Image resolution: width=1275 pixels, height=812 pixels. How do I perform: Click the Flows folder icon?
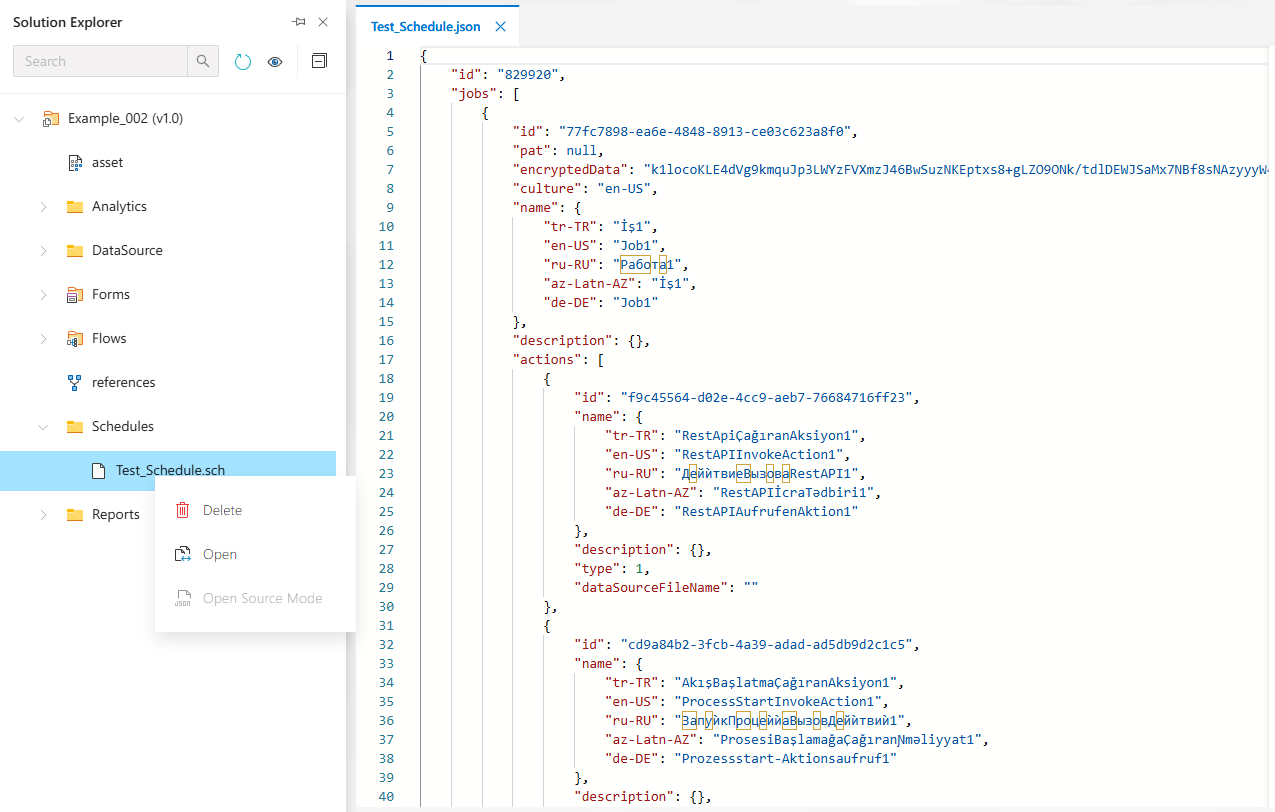75,339
